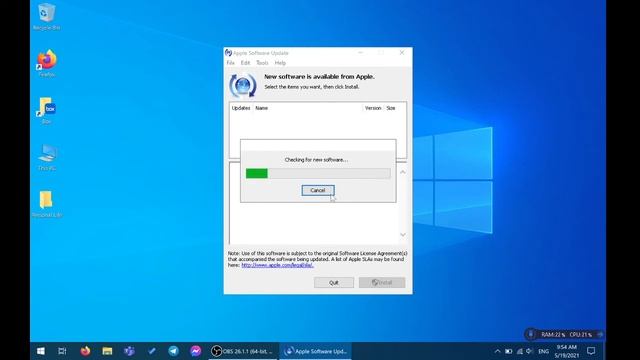Open the File menu
The image size is (640, 360).
pyautogui.click(x=231, y=63)
